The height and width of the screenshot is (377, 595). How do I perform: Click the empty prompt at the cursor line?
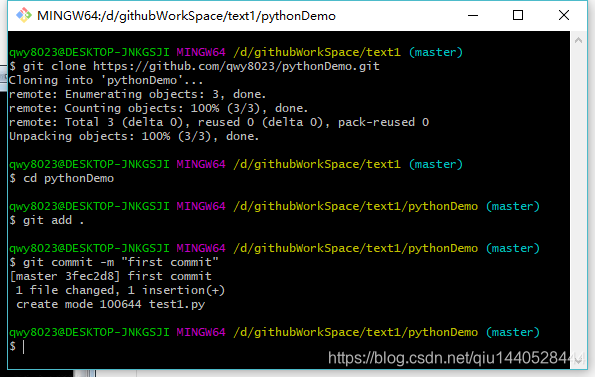[17, 347]
